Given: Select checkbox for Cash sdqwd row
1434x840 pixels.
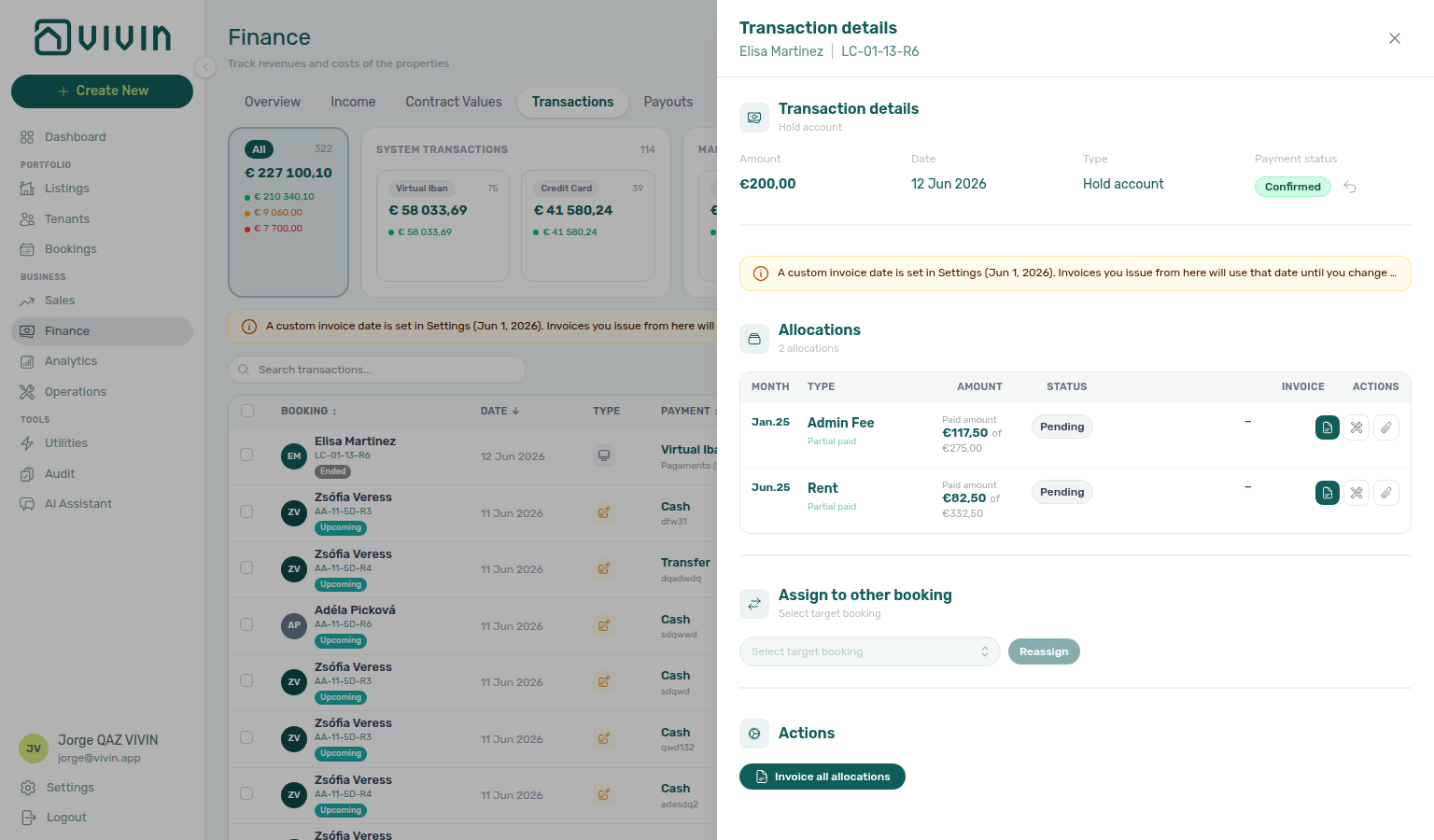Looking at the screenshot, I should coord(246,680).
